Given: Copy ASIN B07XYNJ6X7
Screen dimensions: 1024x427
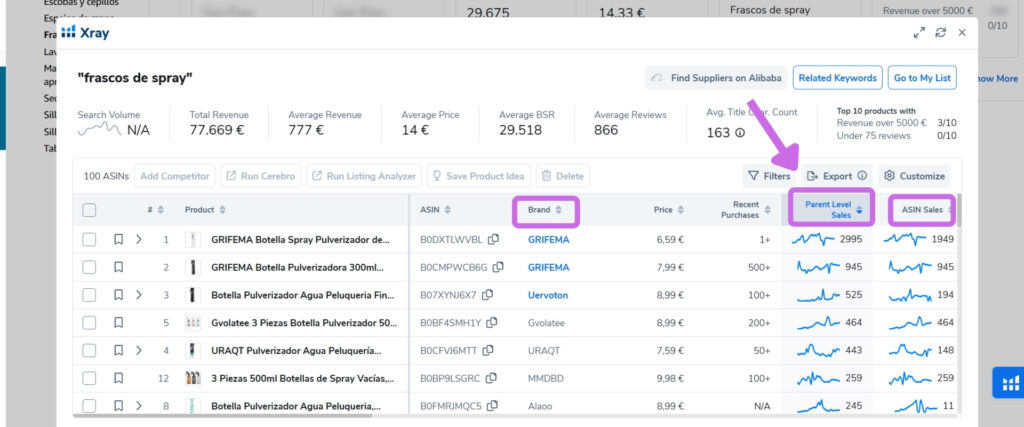Looking at the screenshot, I should (x=487, y=294).
